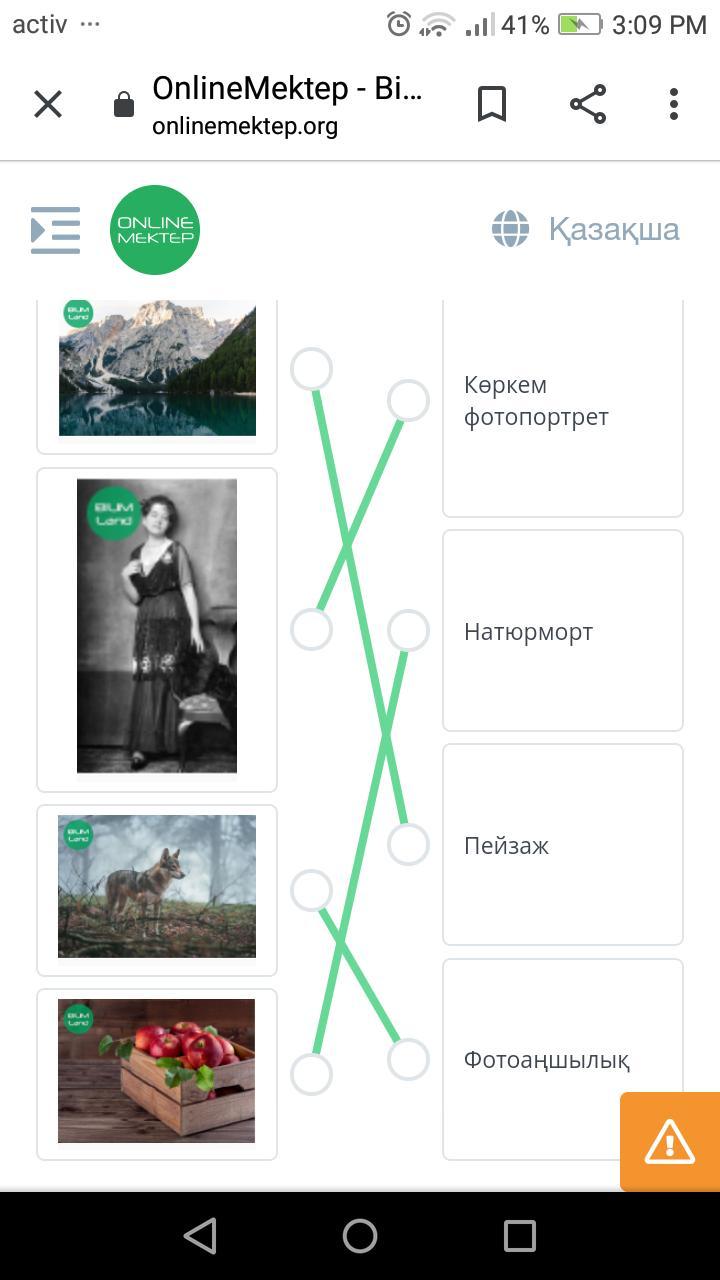The image size is (720, 1280).
Task: Tap the bookmark icon in browser bar
Action: (492, 104)
